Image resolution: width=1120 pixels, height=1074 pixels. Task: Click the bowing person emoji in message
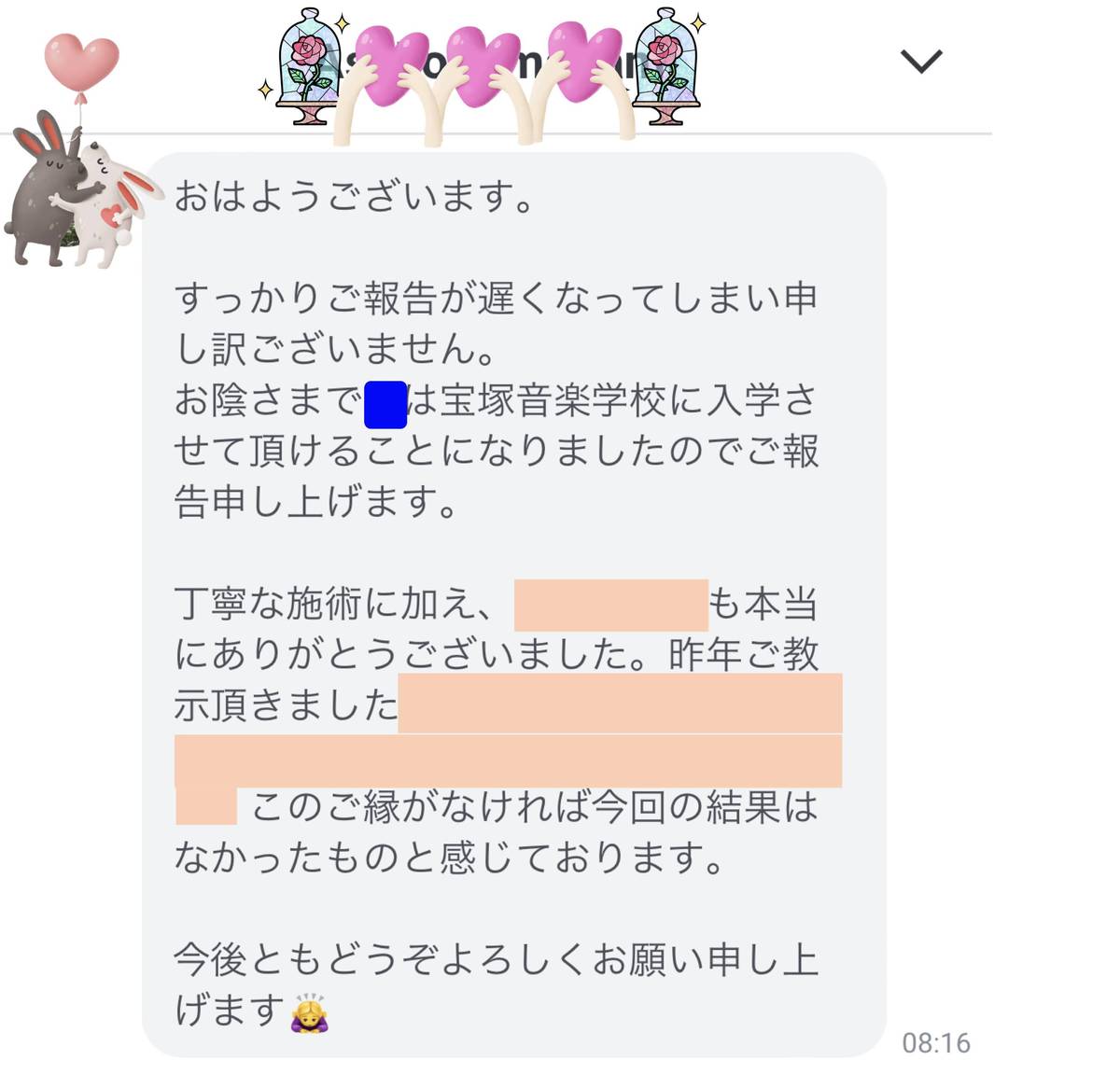308,1011
